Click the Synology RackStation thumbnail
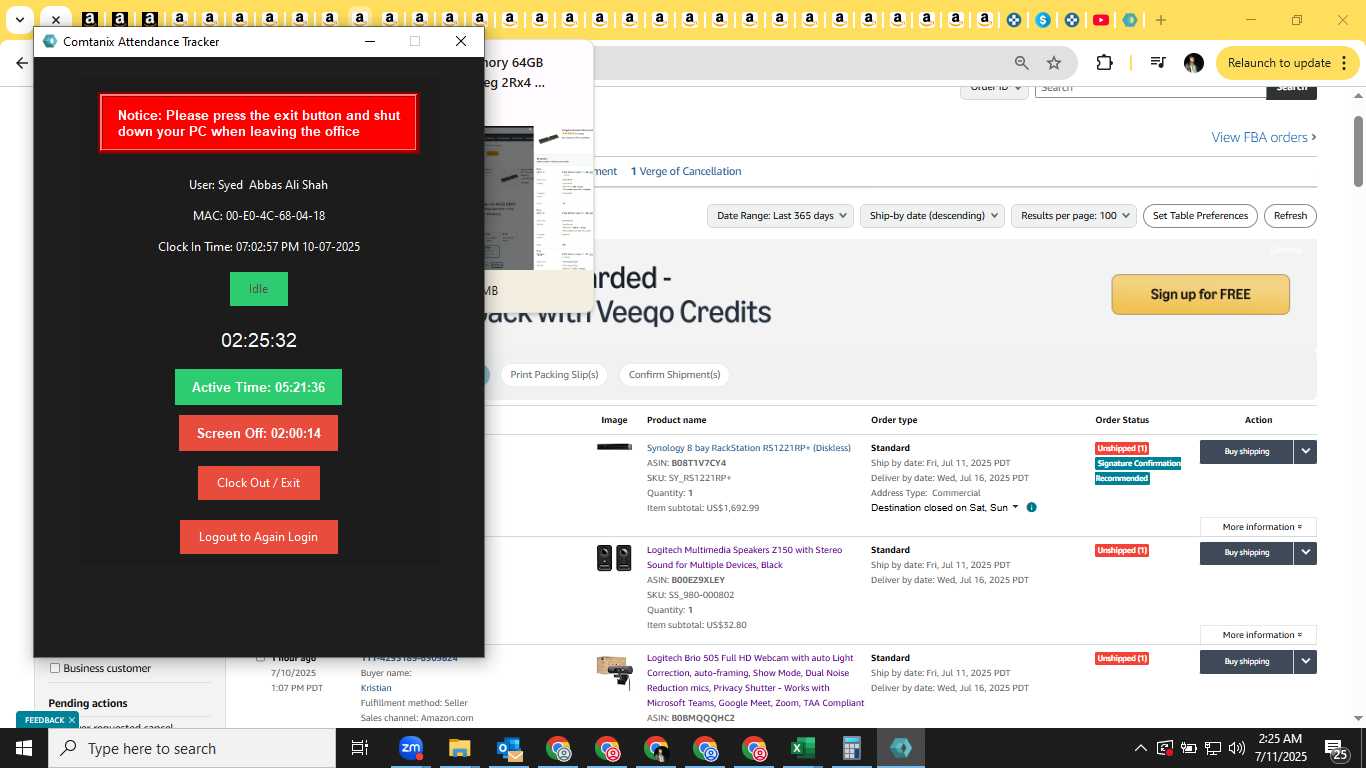This screenshot has height=768, width=1366. 614,447
